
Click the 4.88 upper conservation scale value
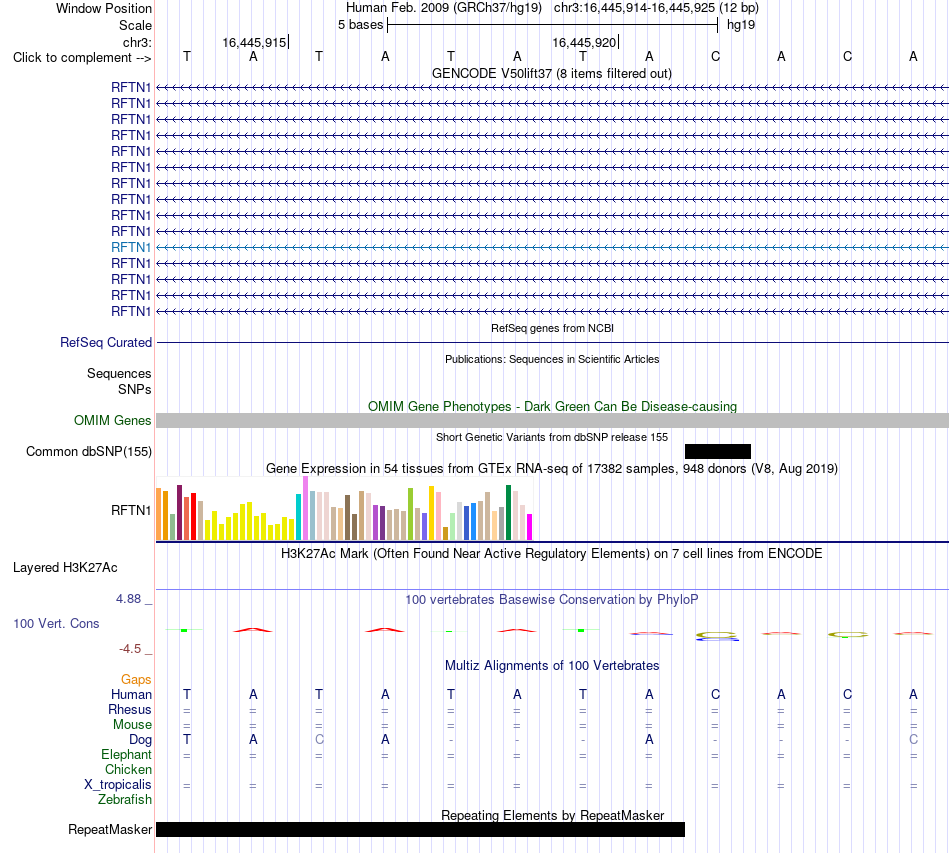coord(128,599)
